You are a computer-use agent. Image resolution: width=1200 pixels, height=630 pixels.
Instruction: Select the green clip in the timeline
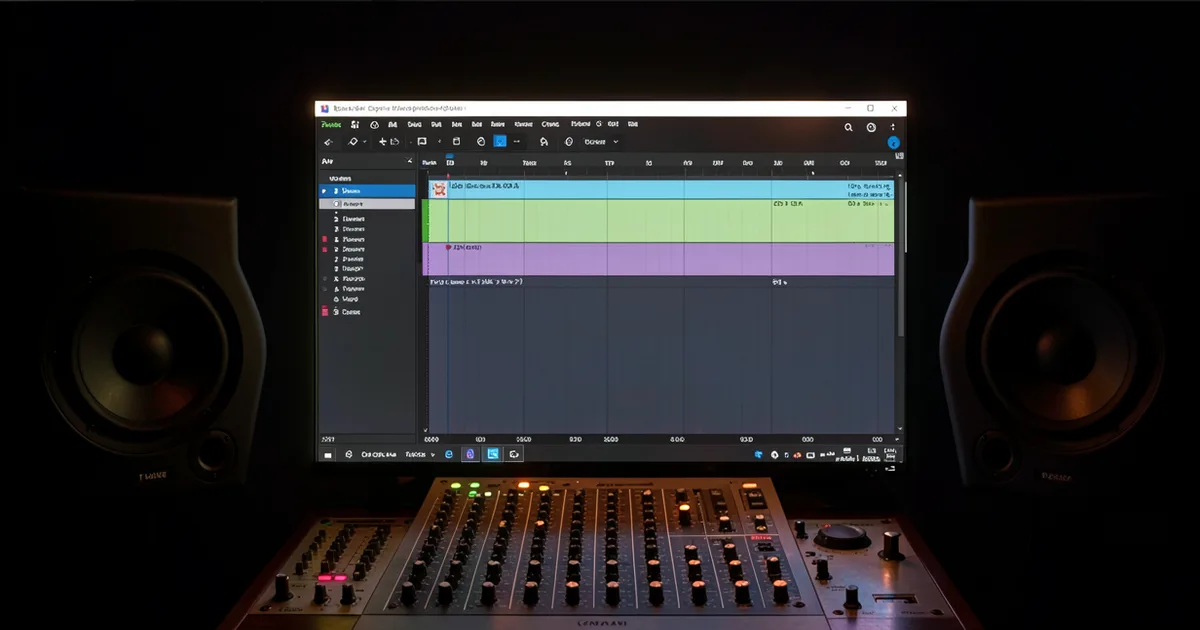click(x=660, y=221)
